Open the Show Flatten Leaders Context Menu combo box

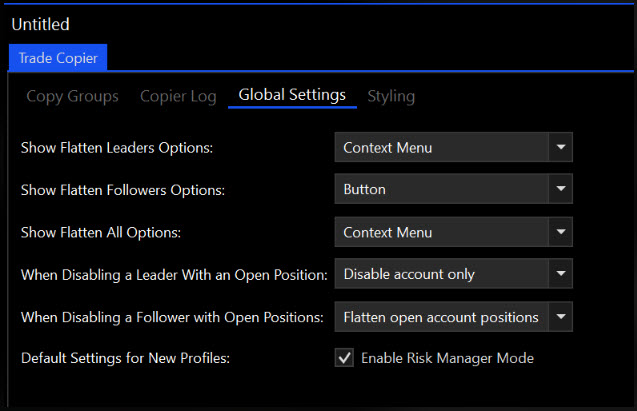click(x=442, y=148)
